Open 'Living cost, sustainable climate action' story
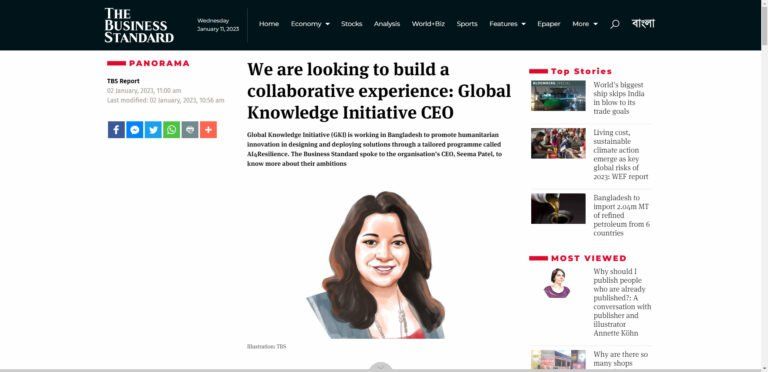Viewport: 768px width, 372px height. pos(621,155)
